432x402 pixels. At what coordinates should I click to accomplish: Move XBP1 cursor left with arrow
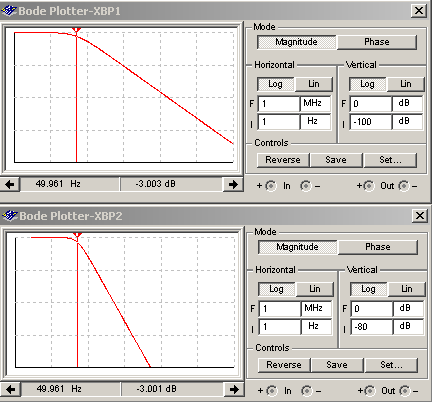tap(10, 184)
